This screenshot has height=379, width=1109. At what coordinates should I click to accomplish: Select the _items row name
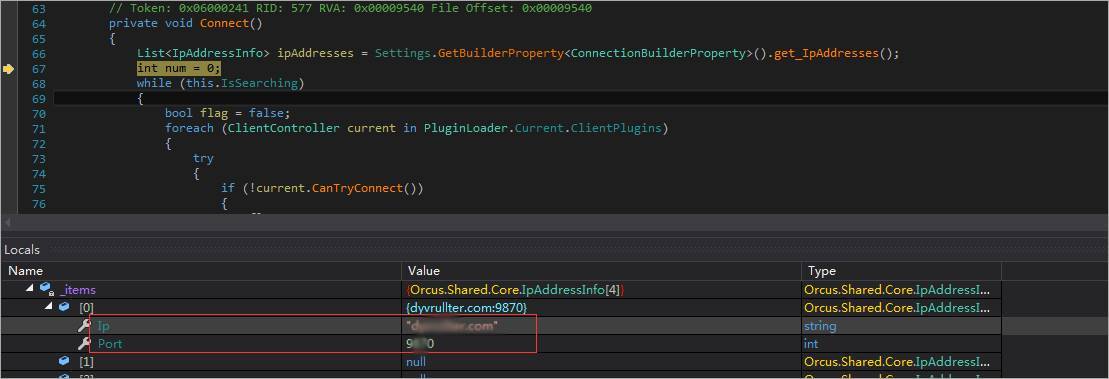coord(78,290)
